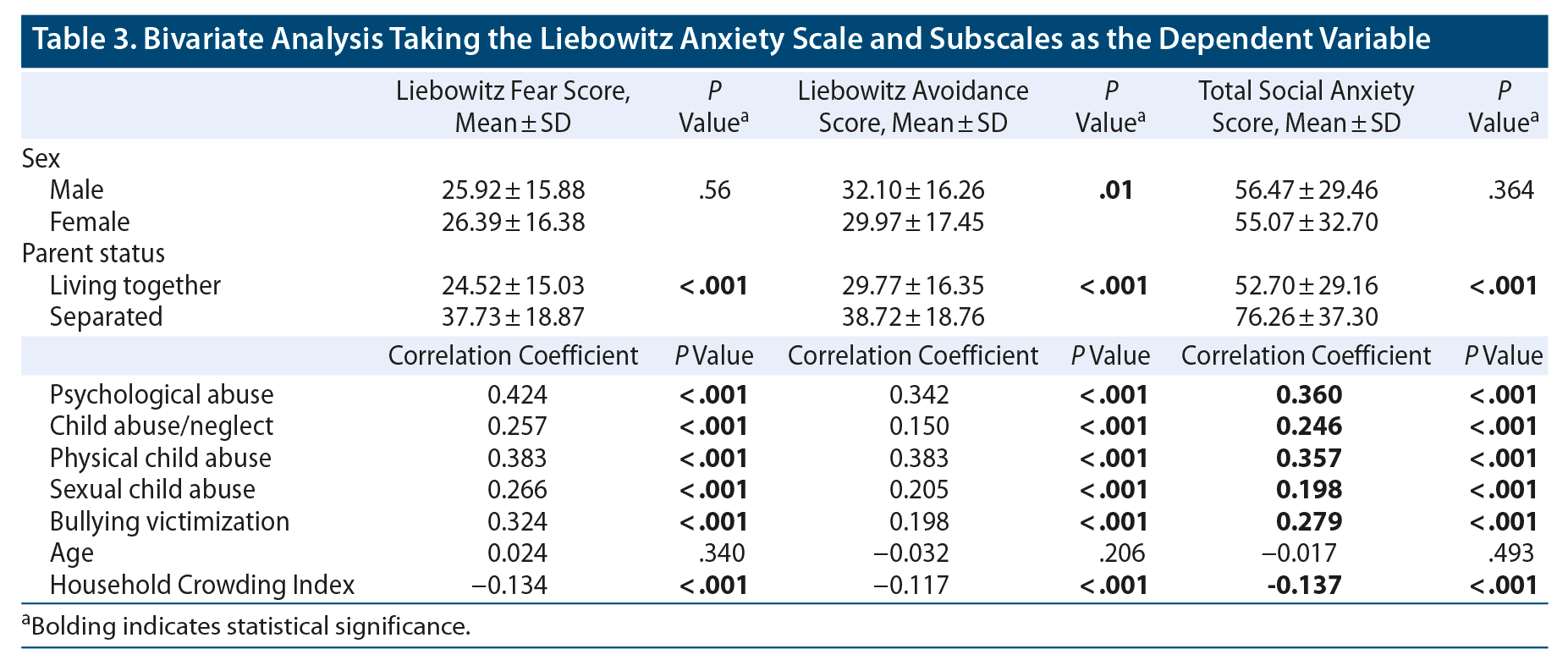This screenshot has height=660, width=1568.
Task: Click the bolded .01 P value for Sex
Action: [x=1115, y=190]
